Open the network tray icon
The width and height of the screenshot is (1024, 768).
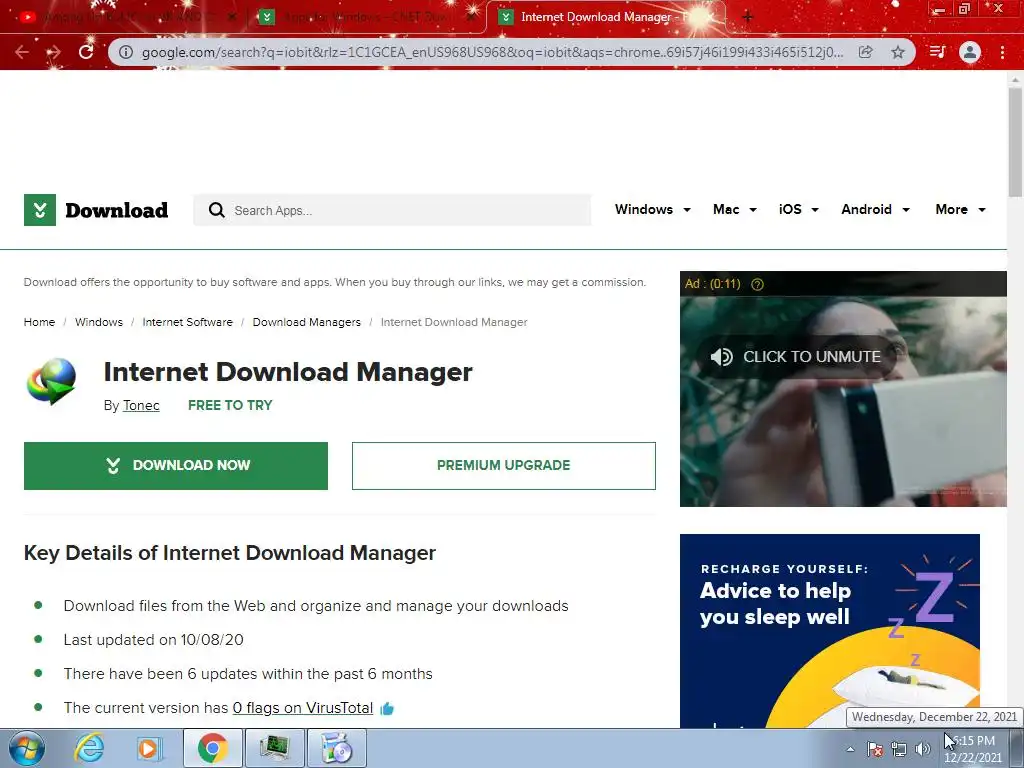(x=899, y=749)
